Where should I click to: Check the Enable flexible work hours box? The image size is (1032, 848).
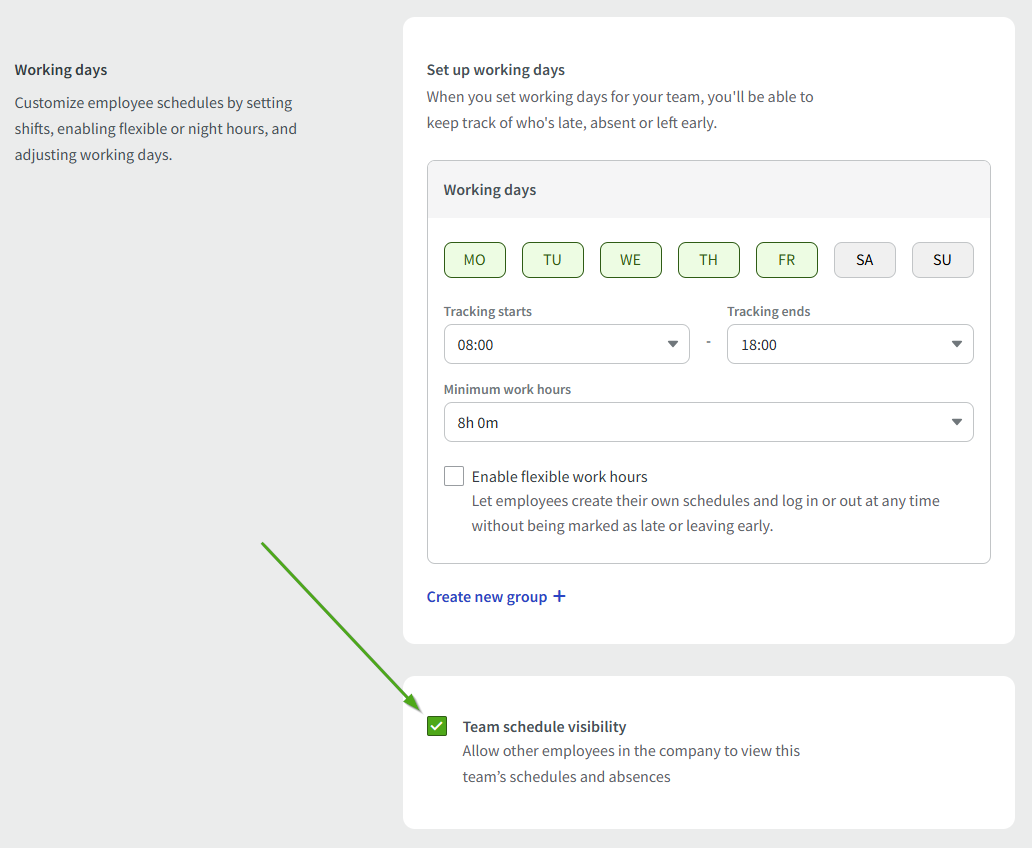[x=454, y=476]
